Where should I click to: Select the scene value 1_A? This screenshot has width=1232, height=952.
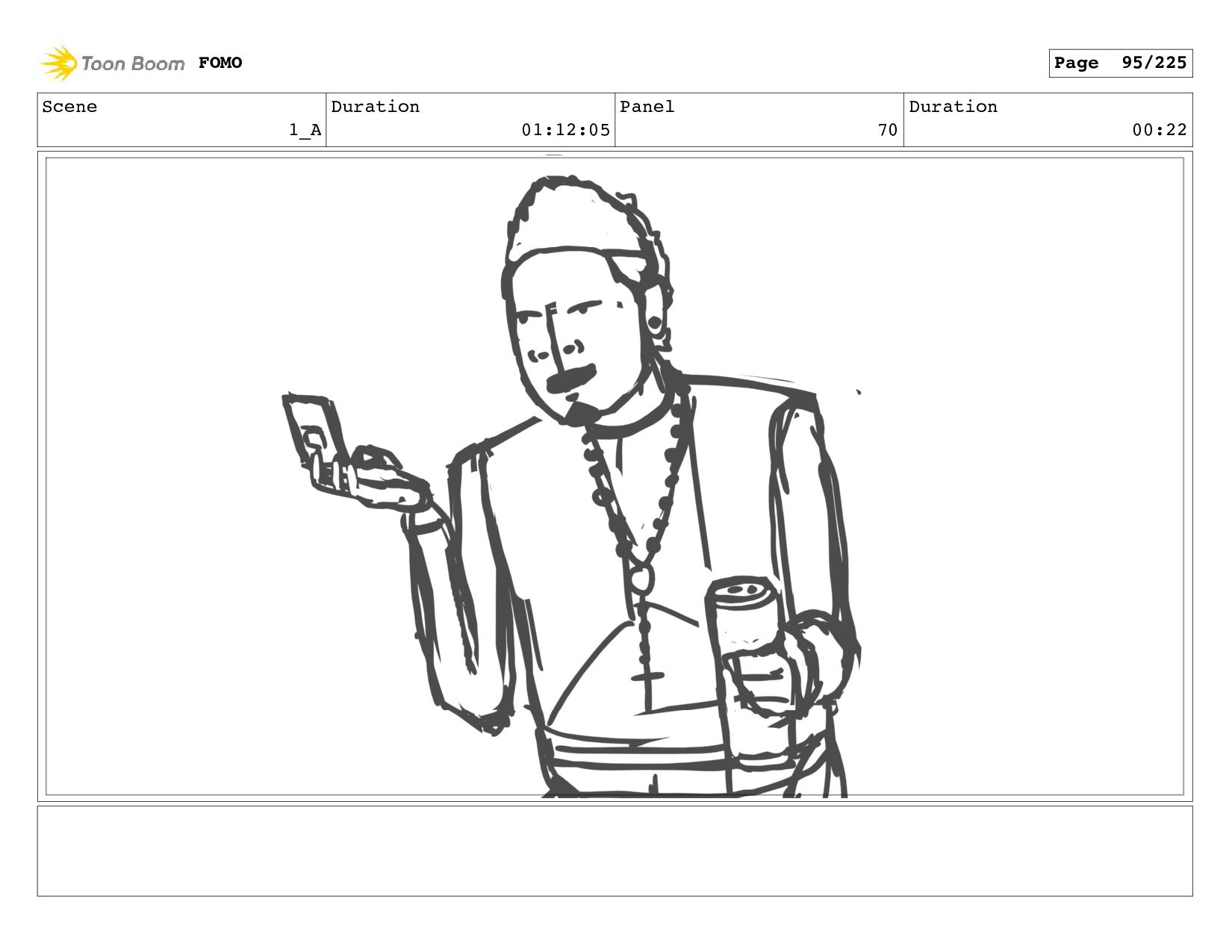click(305, 130)
